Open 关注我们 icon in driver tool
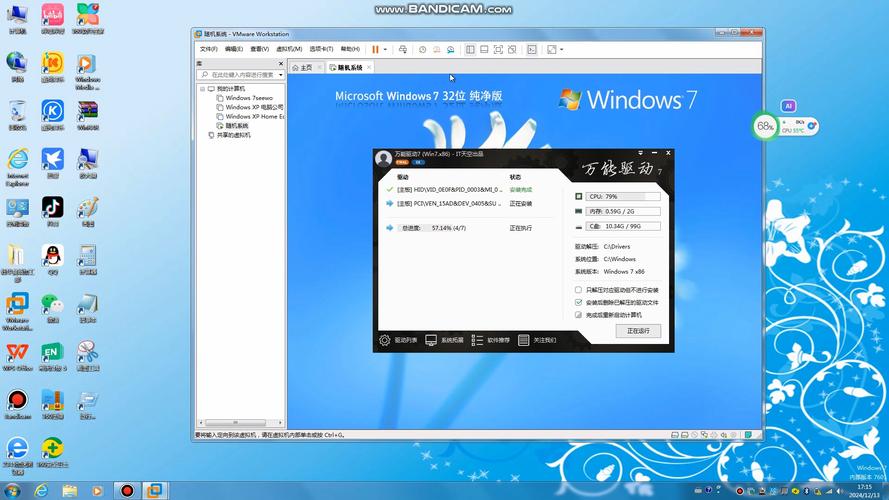Screen dimensions: 889x500 click(x=523, y=340)
